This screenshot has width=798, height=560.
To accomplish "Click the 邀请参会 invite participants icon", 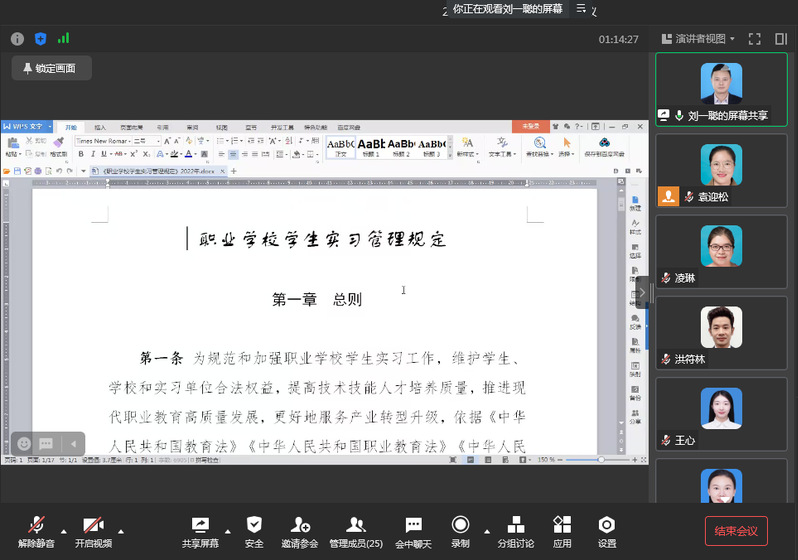I will [x=299, y=530].
